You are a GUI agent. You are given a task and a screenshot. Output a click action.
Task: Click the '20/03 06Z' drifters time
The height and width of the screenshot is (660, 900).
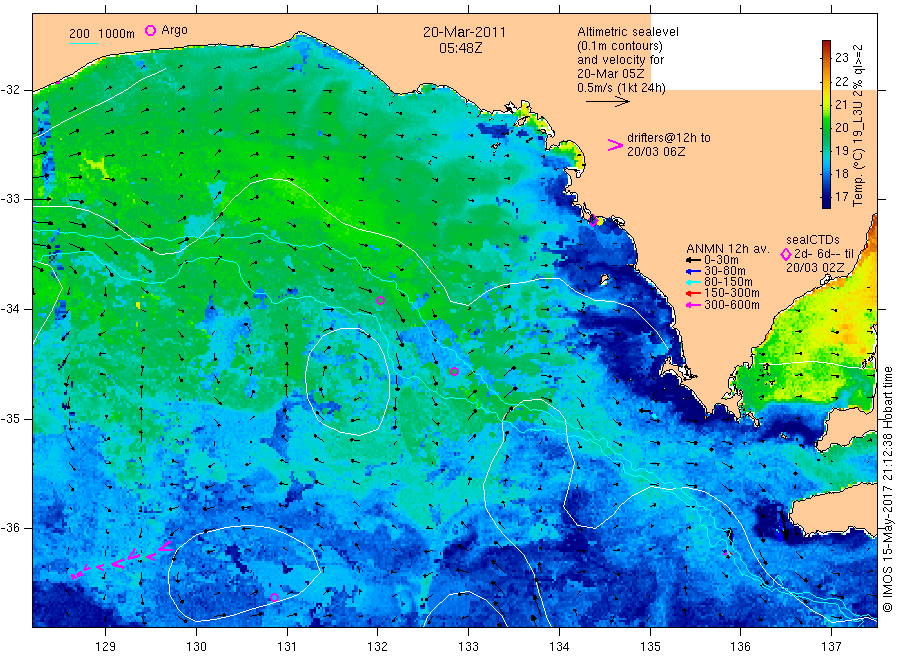click(x=656, y=152)
